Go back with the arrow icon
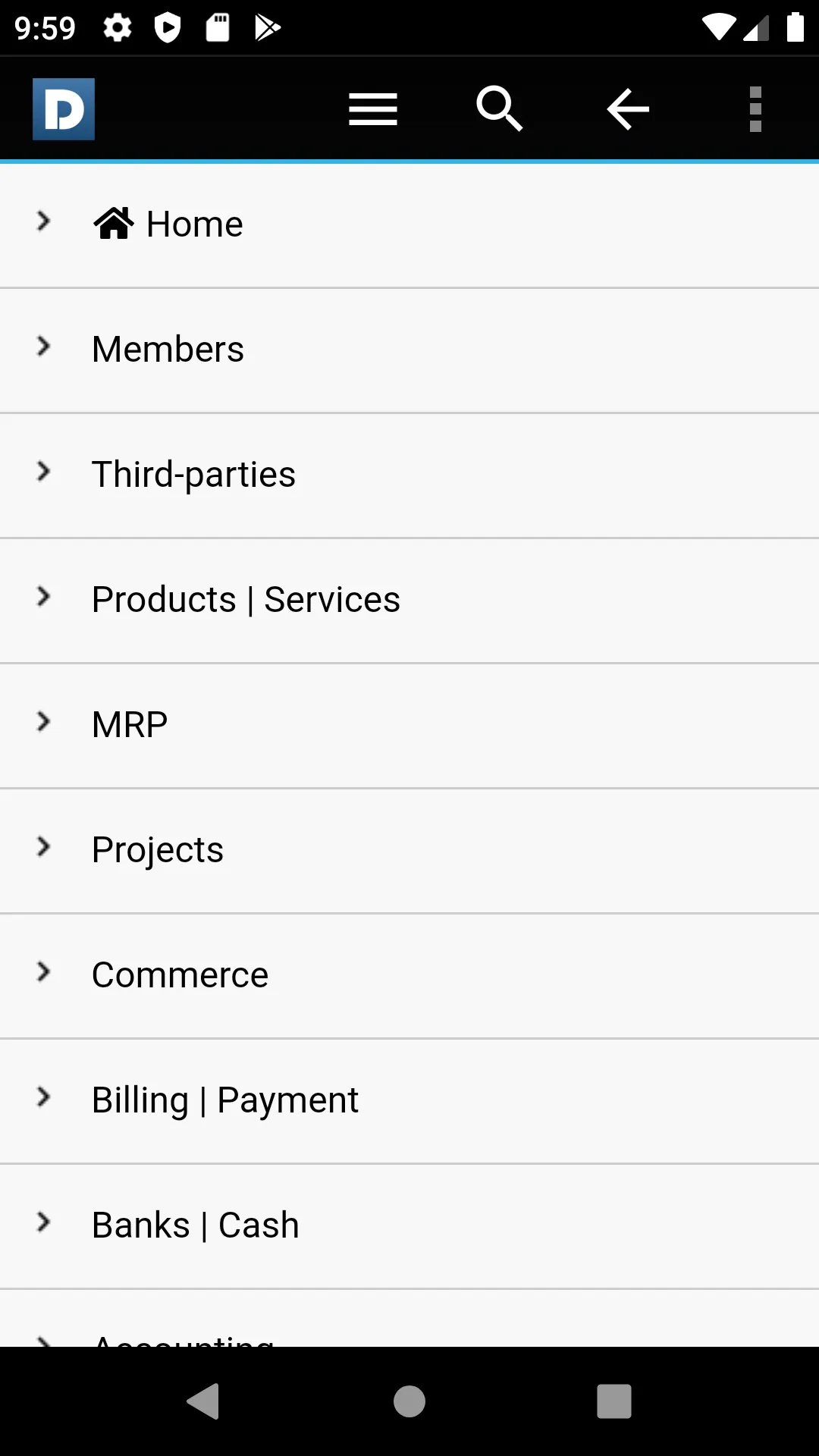The width and height of the screenshot is (819, 1456). click(x=628, y=109)
